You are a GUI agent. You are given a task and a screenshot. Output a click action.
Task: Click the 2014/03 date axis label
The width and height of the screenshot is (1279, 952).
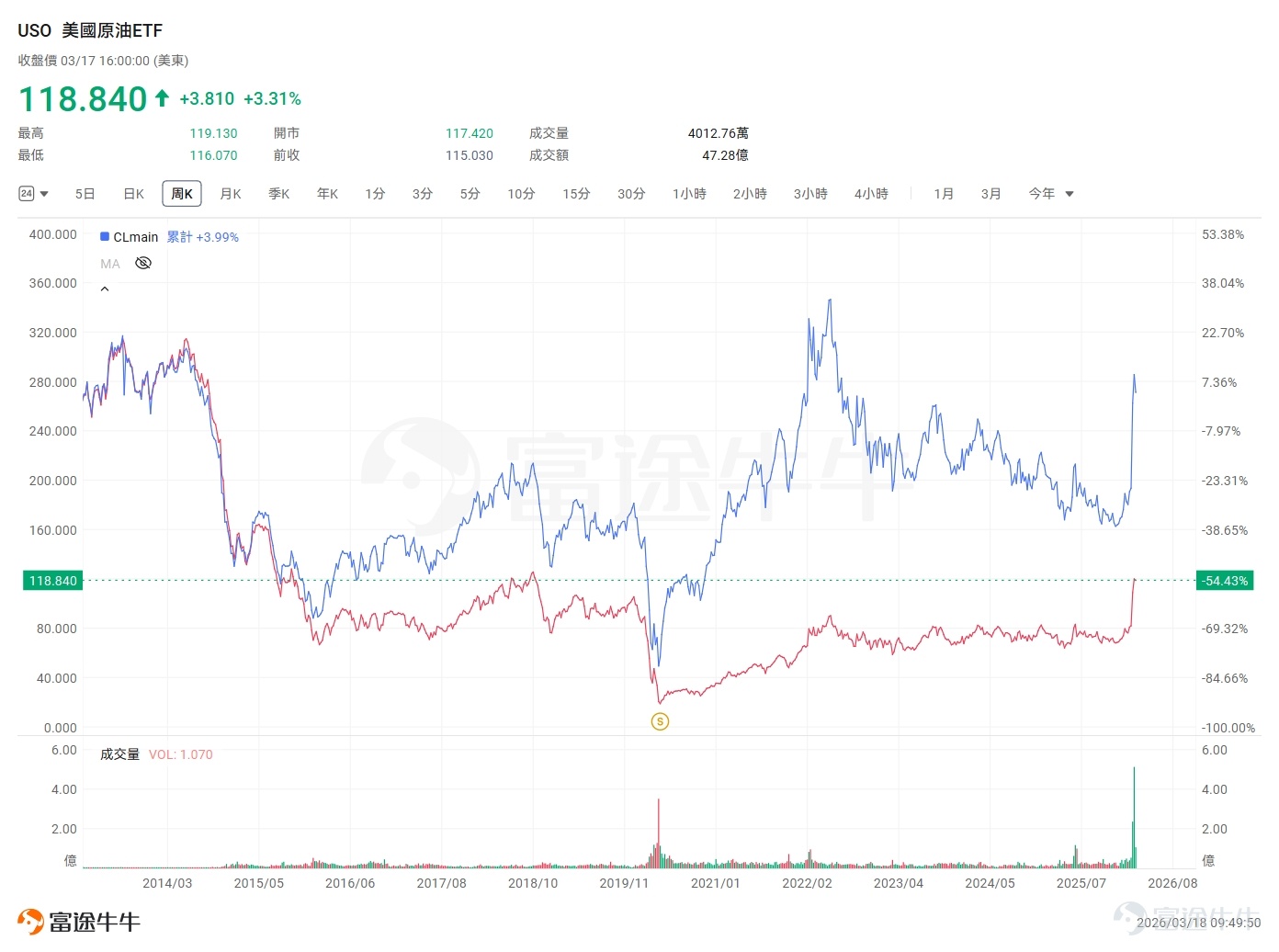pos(167,883)
